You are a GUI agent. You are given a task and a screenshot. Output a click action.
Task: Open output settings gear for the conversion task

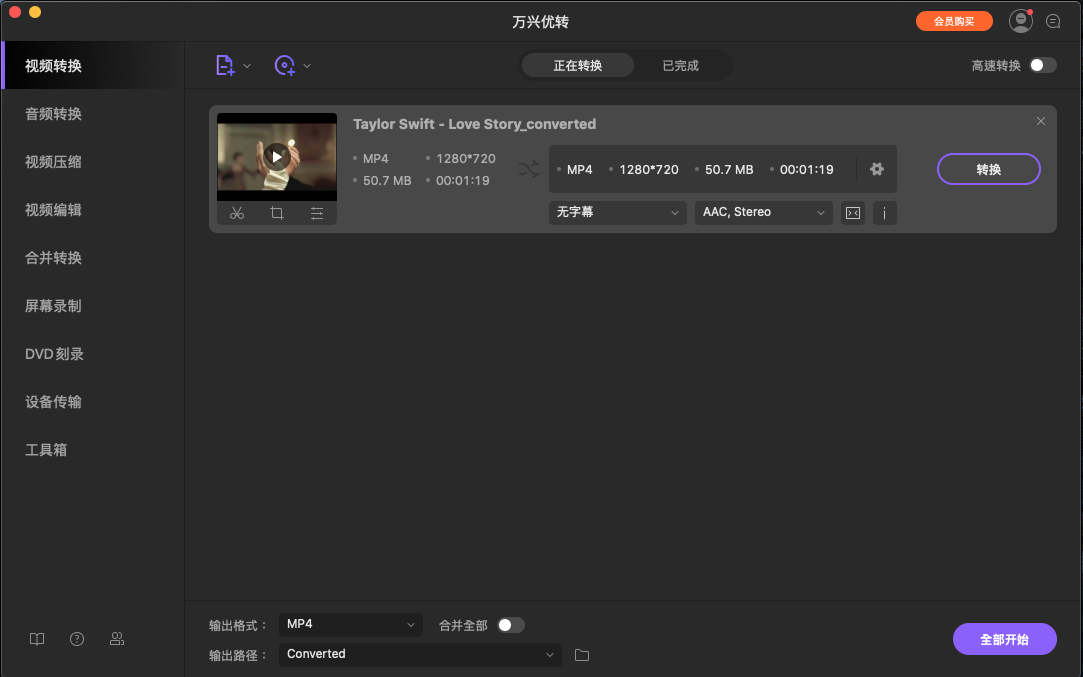876,169
